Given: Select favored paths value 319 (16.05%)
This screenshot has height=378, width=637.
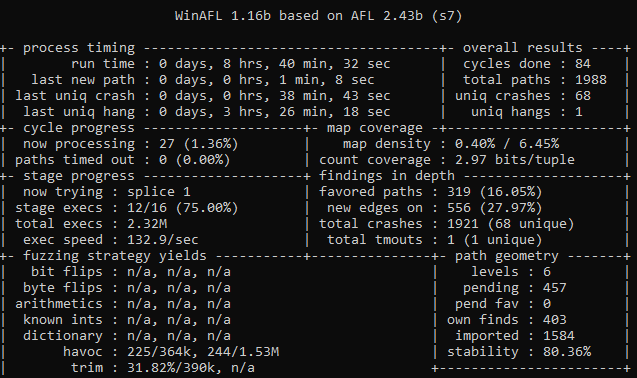Looking at the screenshot, I should point(495,192).
